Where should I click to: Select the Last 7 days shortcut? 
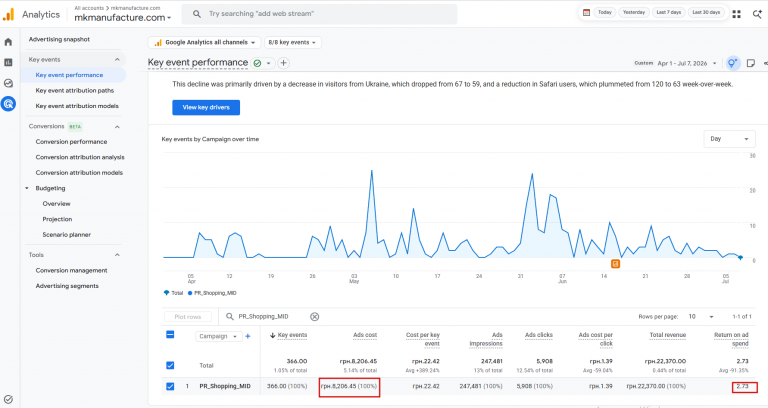(669, 12)
